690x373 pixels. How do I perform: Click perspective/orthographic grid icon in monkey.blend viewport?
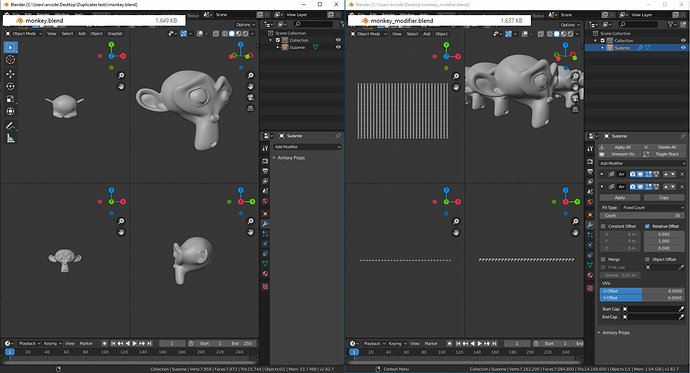click(250, 108)
